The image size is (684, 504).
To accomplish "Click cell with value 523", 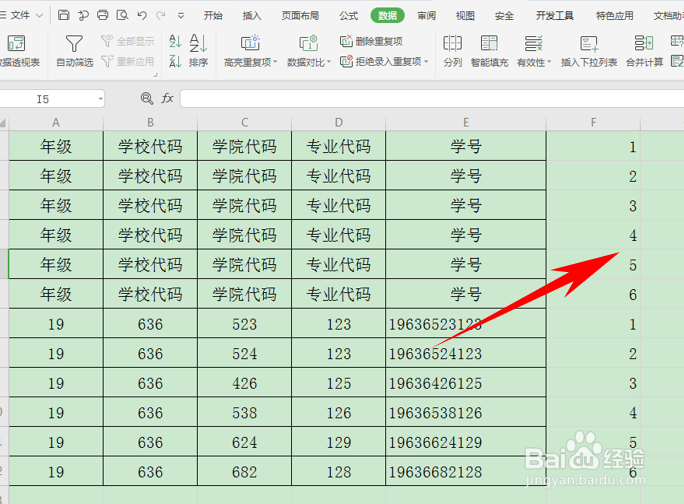I will click(244, 324).
